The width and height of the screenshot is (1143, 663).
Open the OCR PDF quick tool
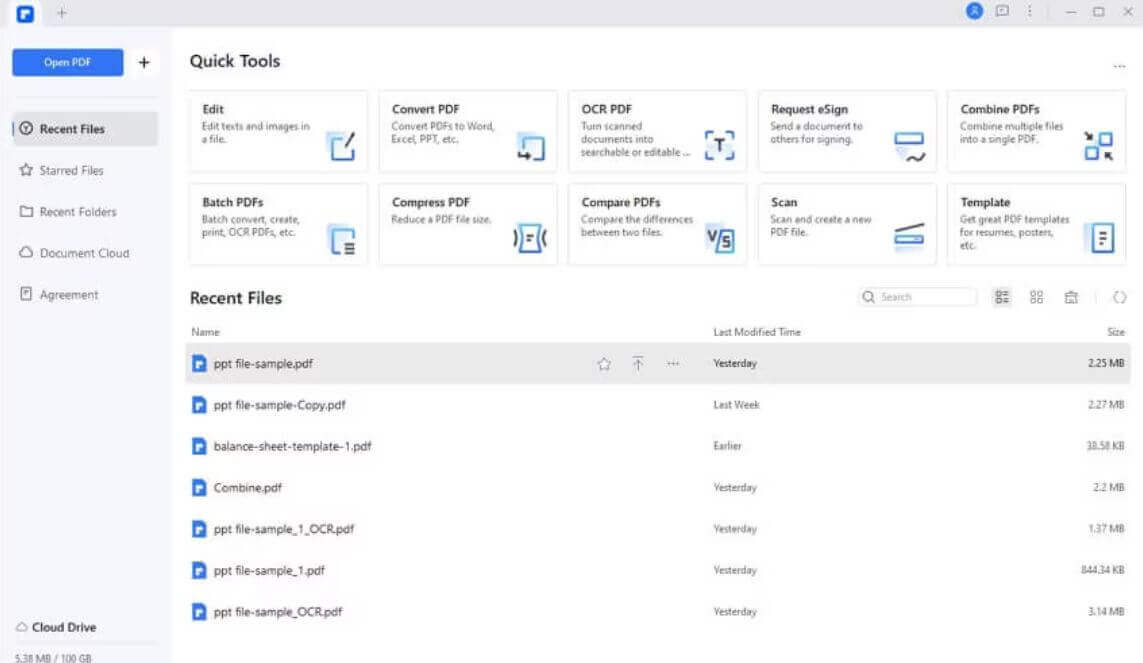point(657,131)
